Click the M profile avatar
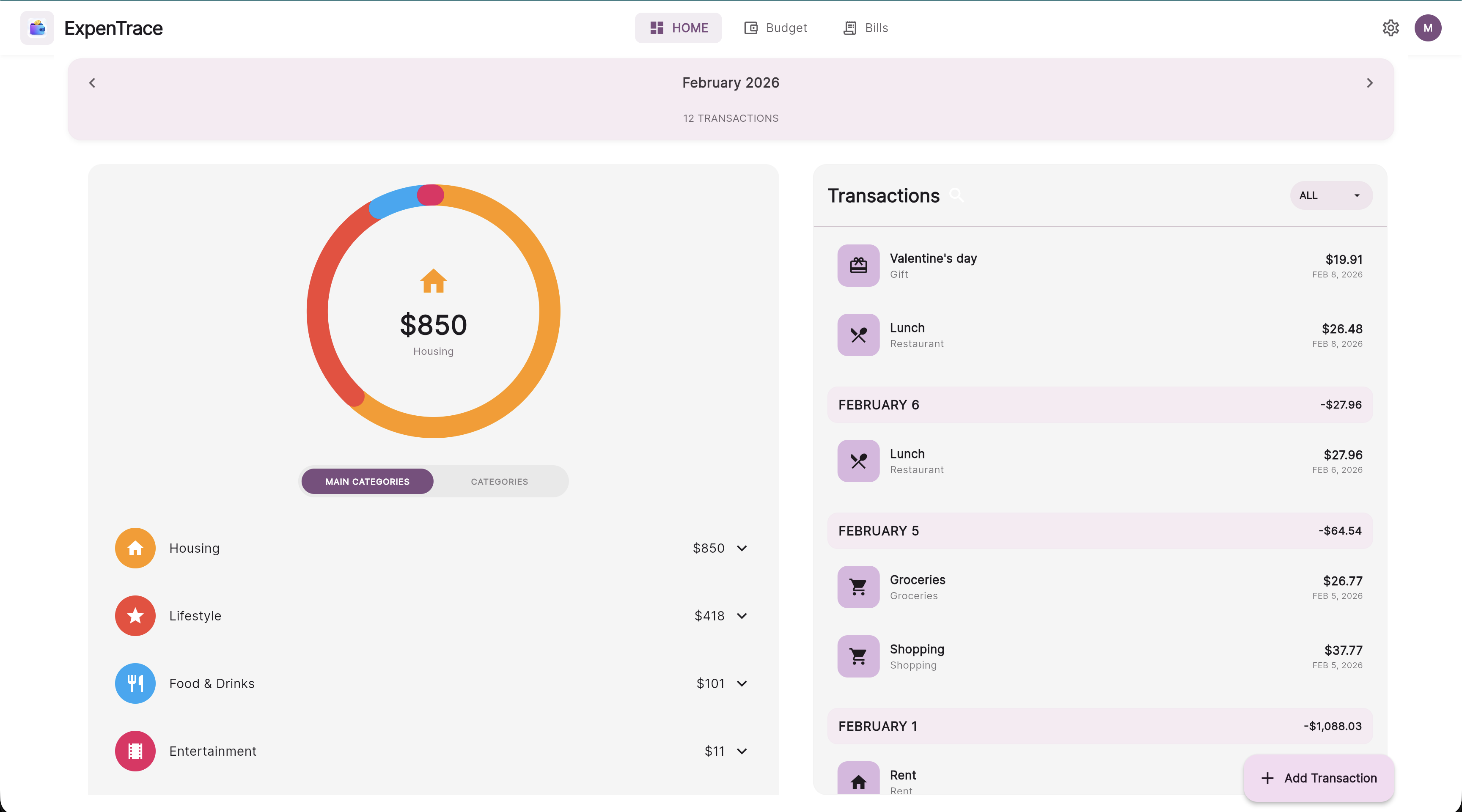Screen dimensions: 1462x812 pos(1429,28)
